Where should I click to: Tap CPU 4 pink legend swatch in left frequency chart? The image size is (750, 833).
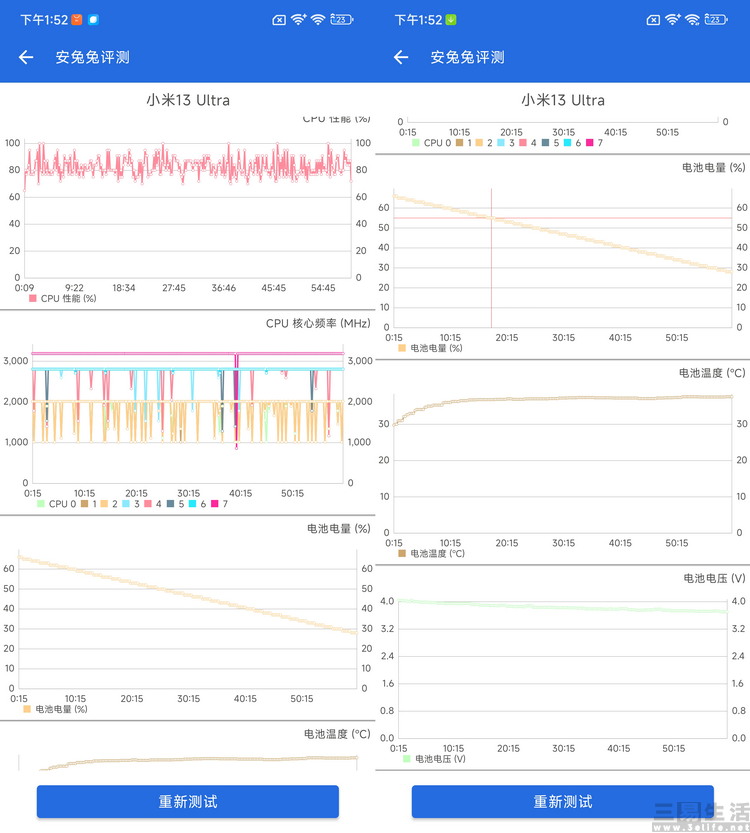click(148, 504)
